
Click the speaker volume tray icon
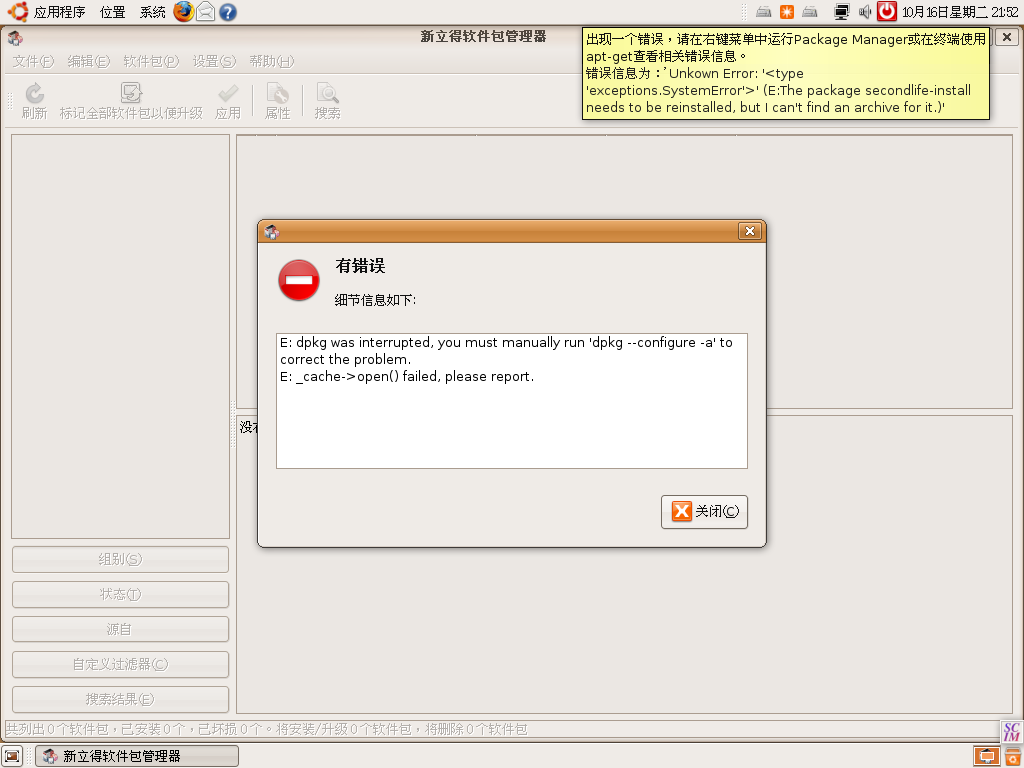click(x=865, y=12)
